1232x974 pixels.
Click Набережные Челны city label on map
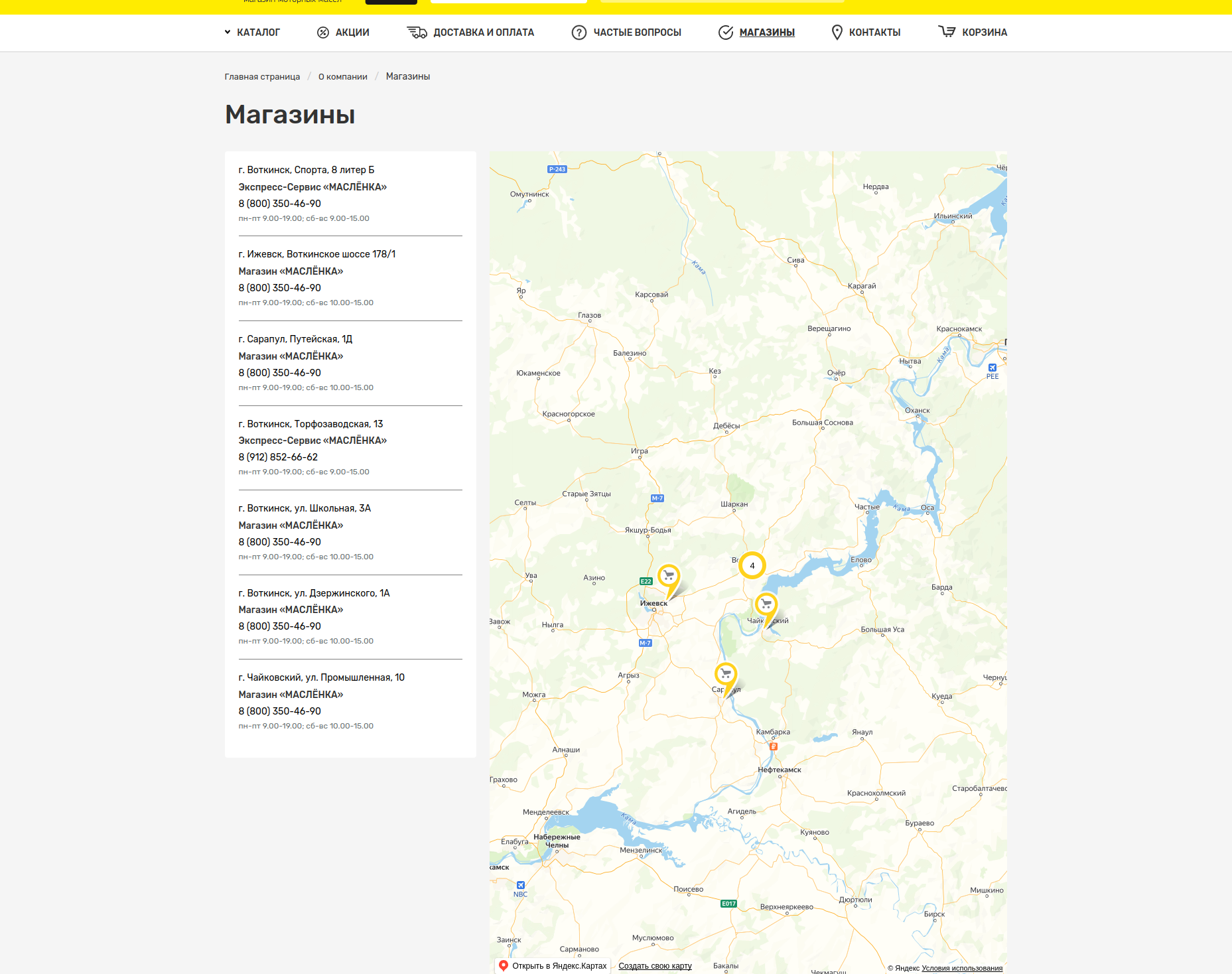[x=557, y=841]
